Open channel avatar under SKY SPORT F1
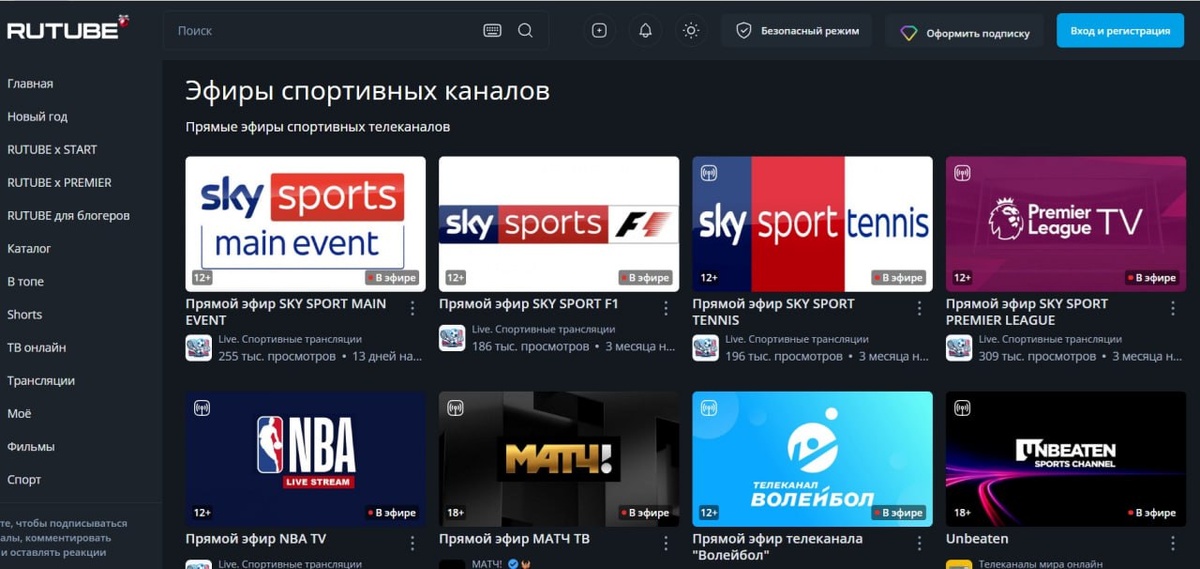This screenshot has height=569, width=1200. click(452, 339)
